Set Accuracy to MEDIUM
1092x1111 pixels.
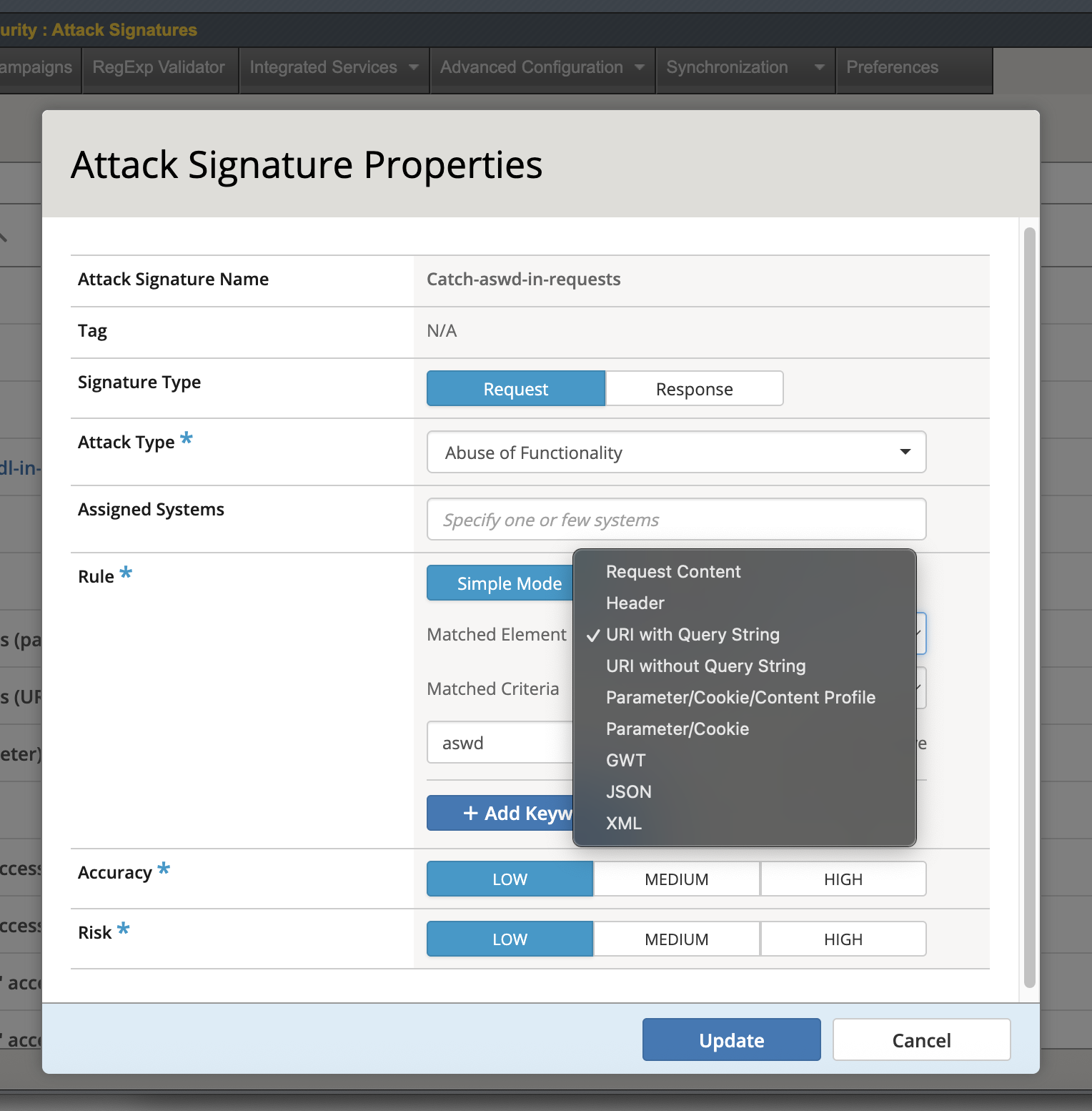pos(677,879)
